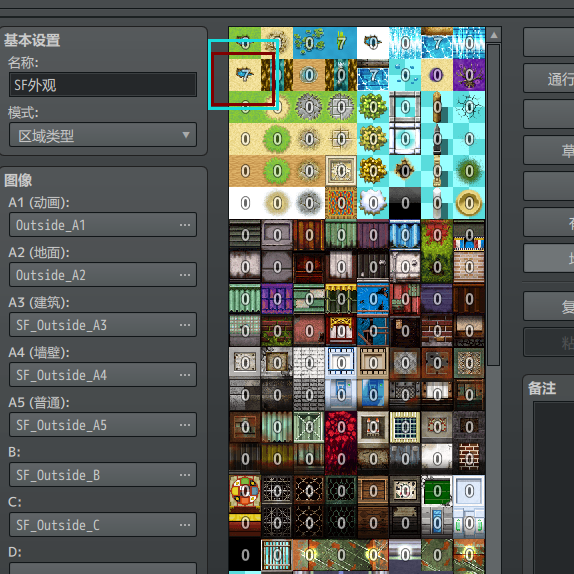The height and width of the screenshot is (574, 574).
Task: Select the pale brick wall tile under awning
Action: (469, 267)
